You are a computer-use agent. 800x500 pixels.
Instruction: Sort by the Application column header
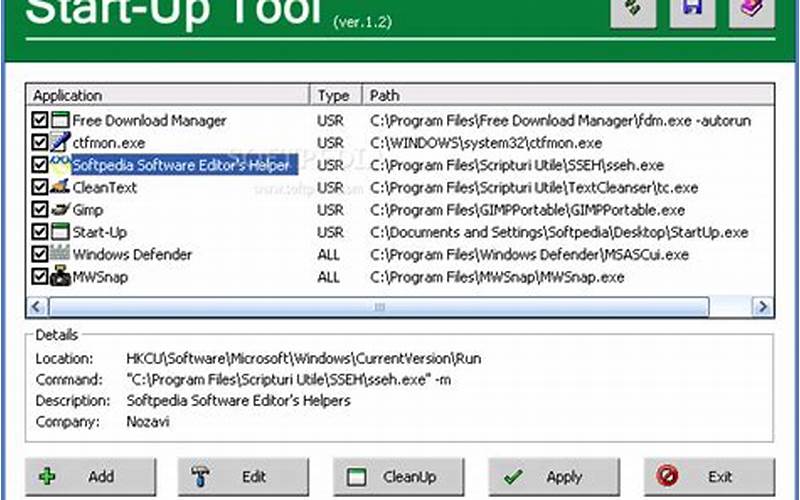point(168,95)
